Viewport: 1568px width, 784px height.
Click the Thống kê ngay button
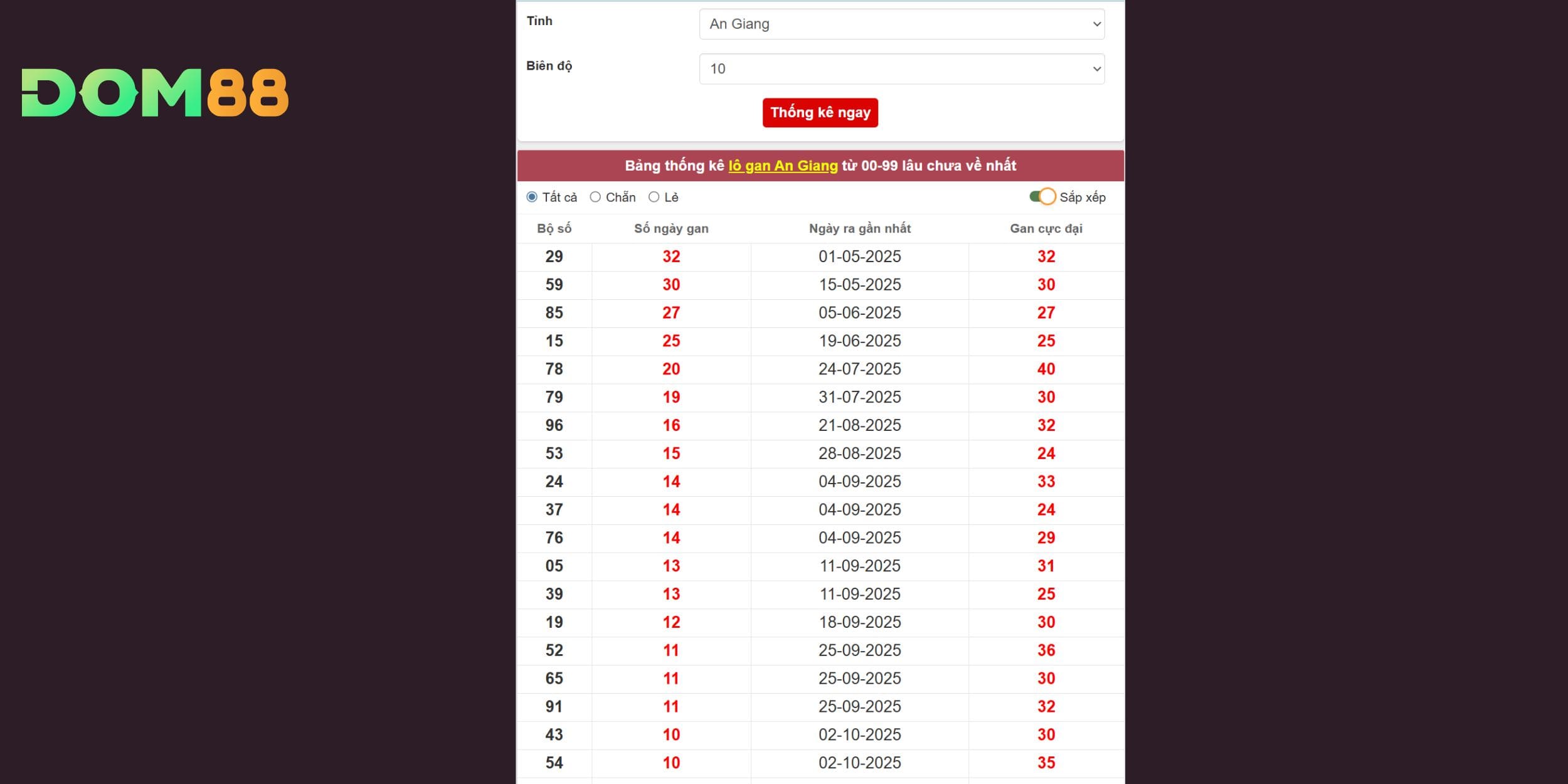tap(820, 113)
